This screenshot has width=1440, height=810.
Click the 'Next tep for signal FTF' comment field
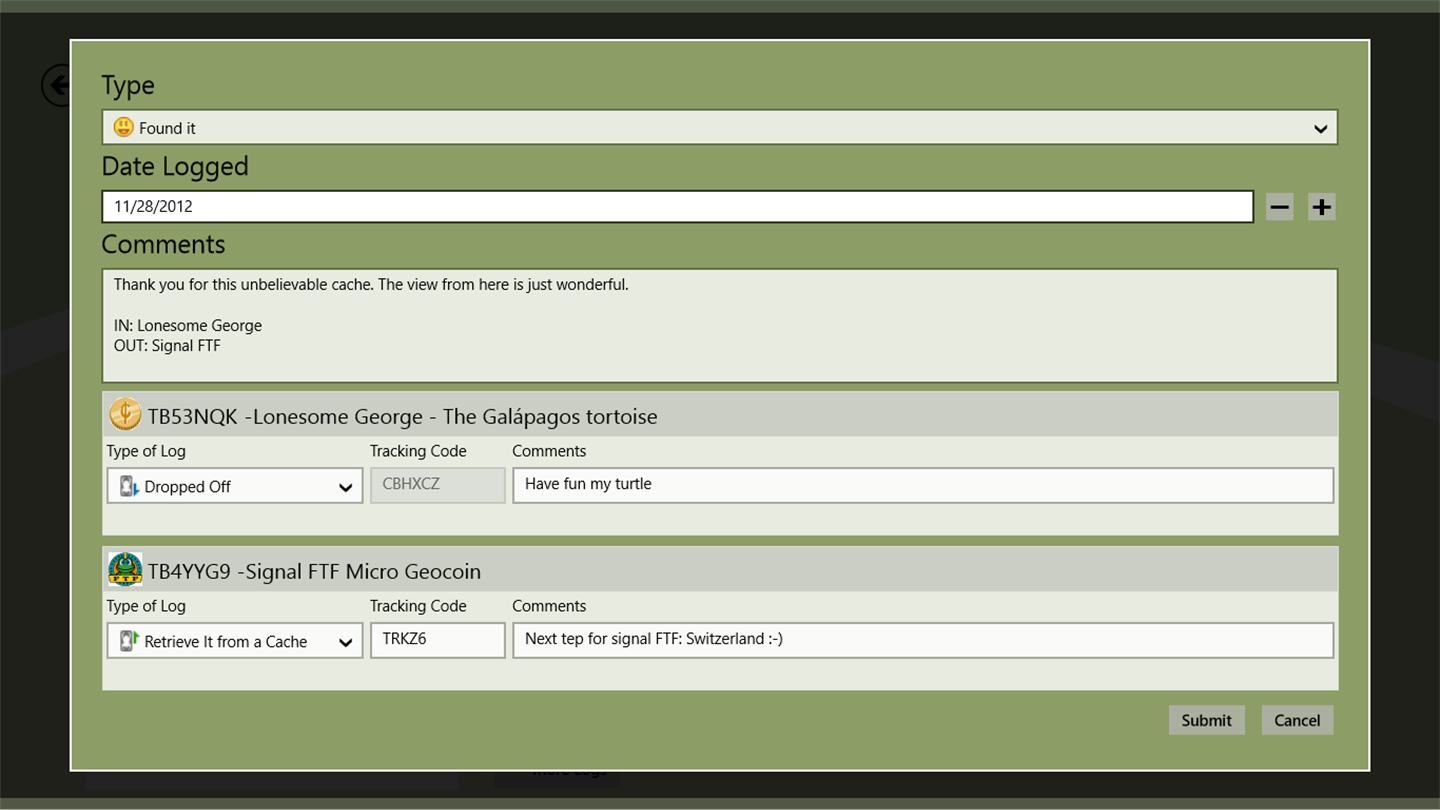923,640
